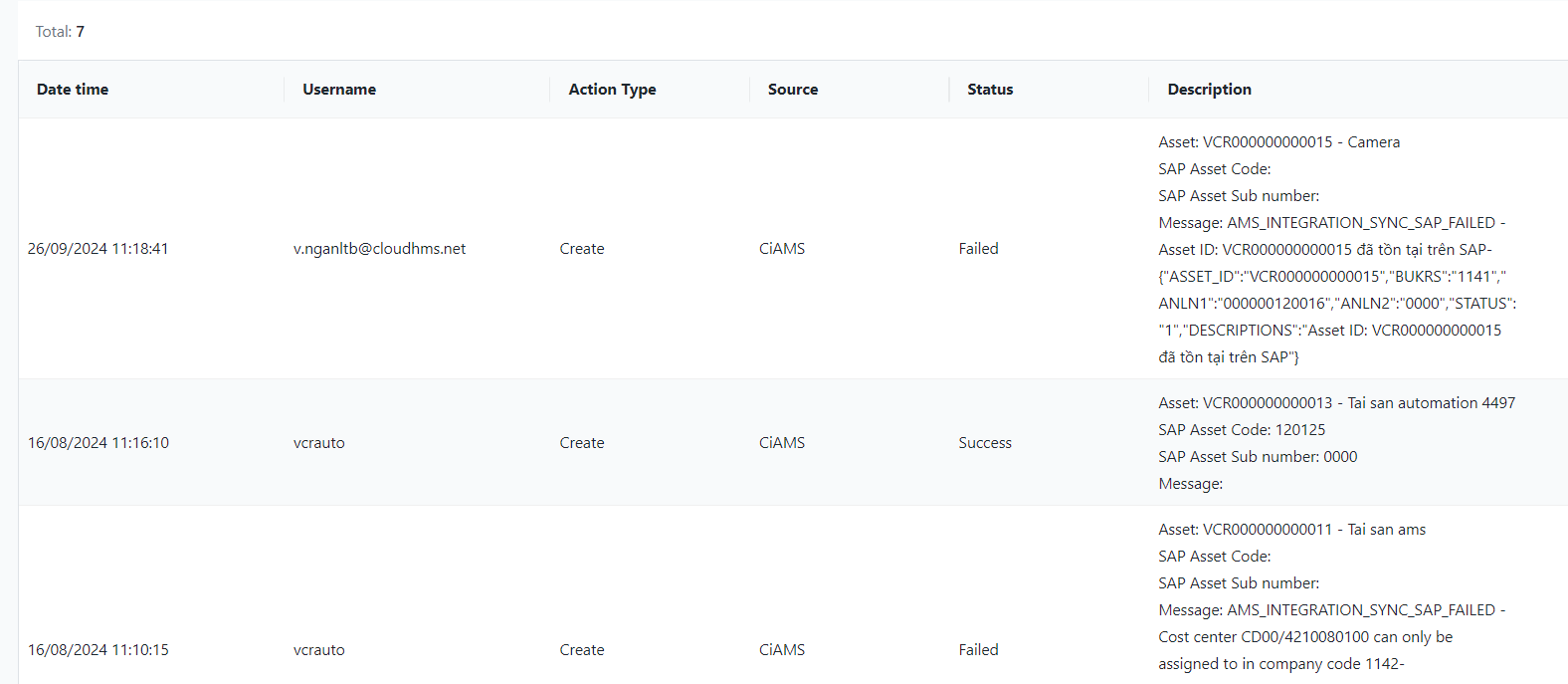Image resolution: width=1568 pixels, height=684 pixels.
Task: Click CiAMS source in the Success row
Action: click(x=782, y=443)
